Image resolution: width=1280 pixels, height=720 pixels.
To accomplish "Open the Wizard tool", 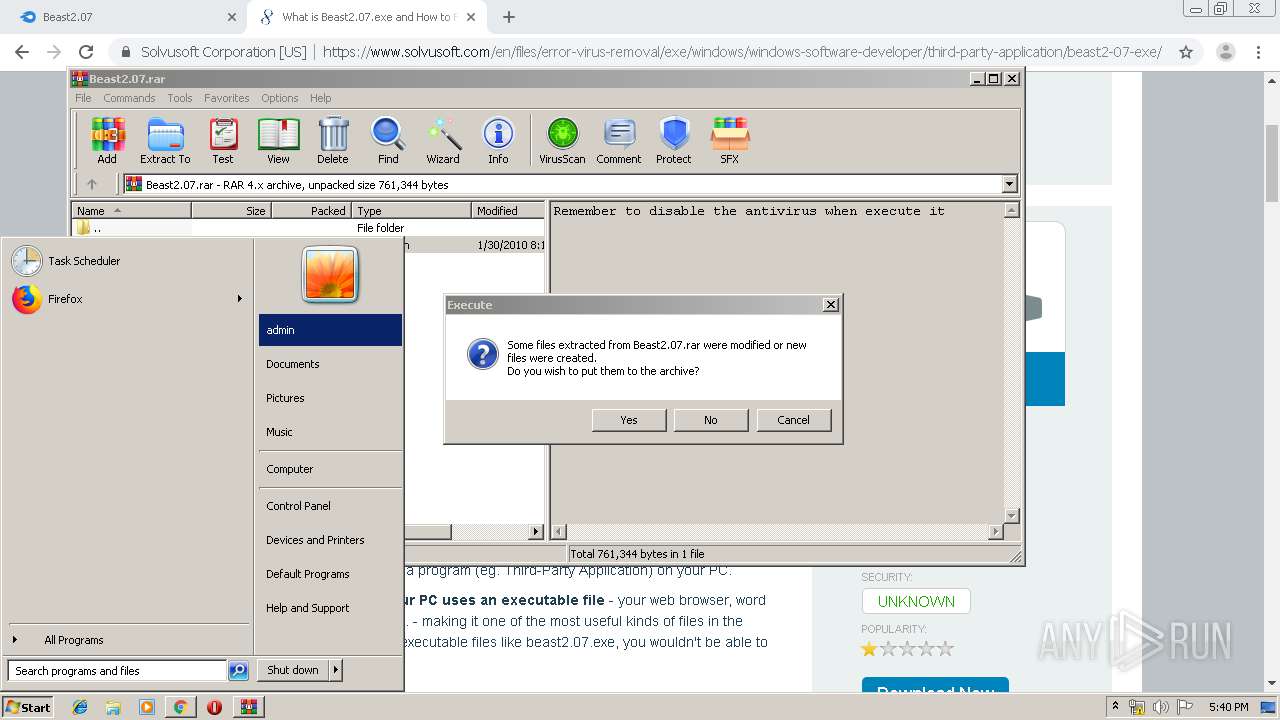I will click(x=443, y=140).
